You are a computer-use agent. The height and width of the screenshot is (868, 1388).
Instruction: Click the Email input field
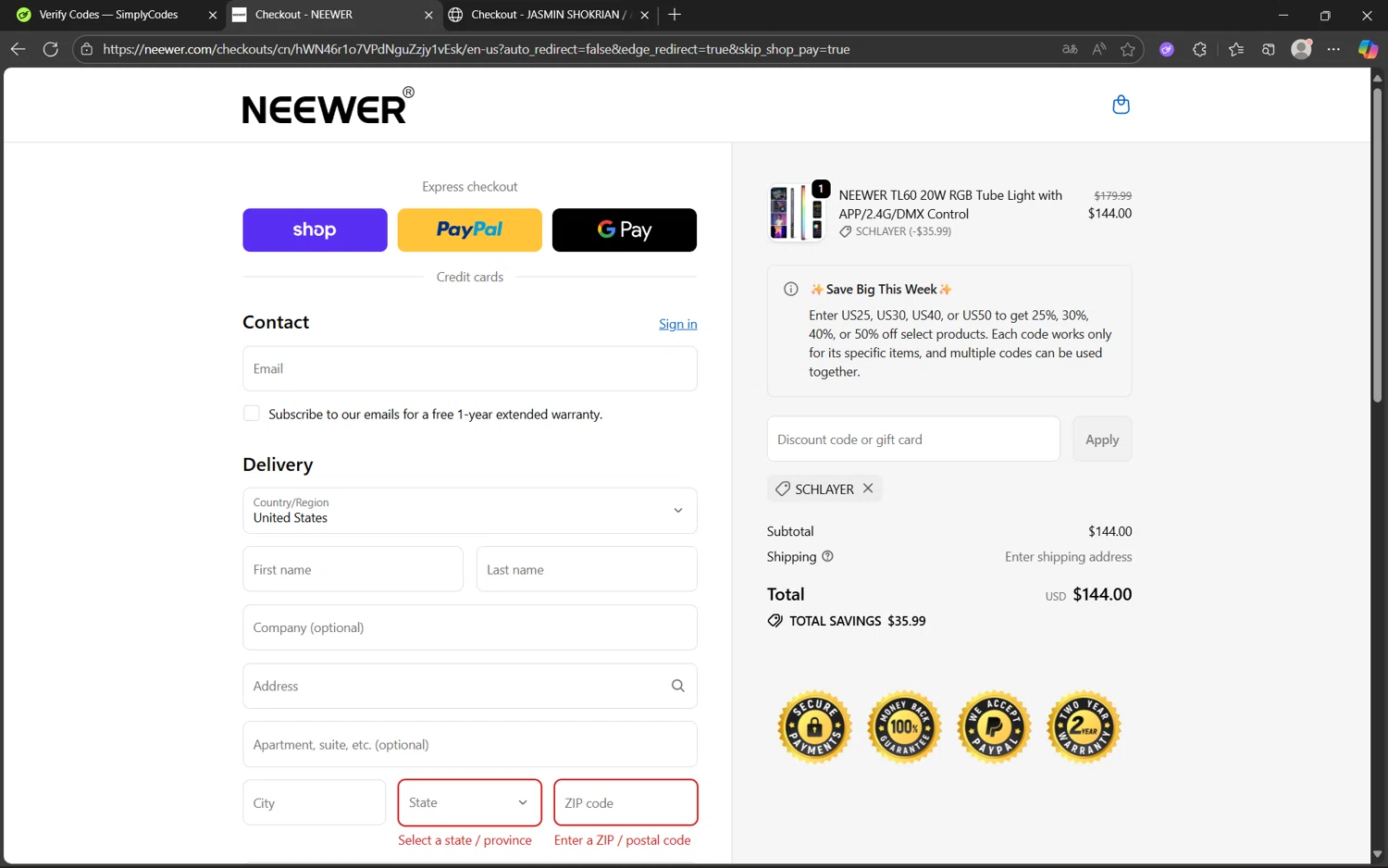pos(470,368)
